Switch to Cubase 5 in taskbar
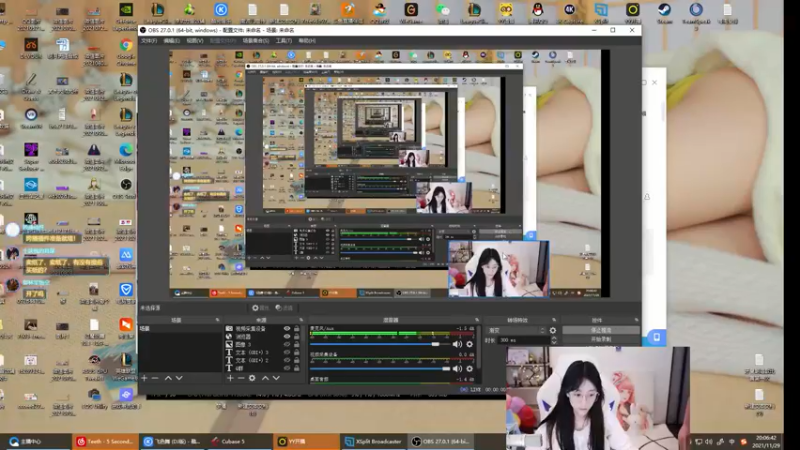The height and width of the screenshot is (450, 800). 240,441
